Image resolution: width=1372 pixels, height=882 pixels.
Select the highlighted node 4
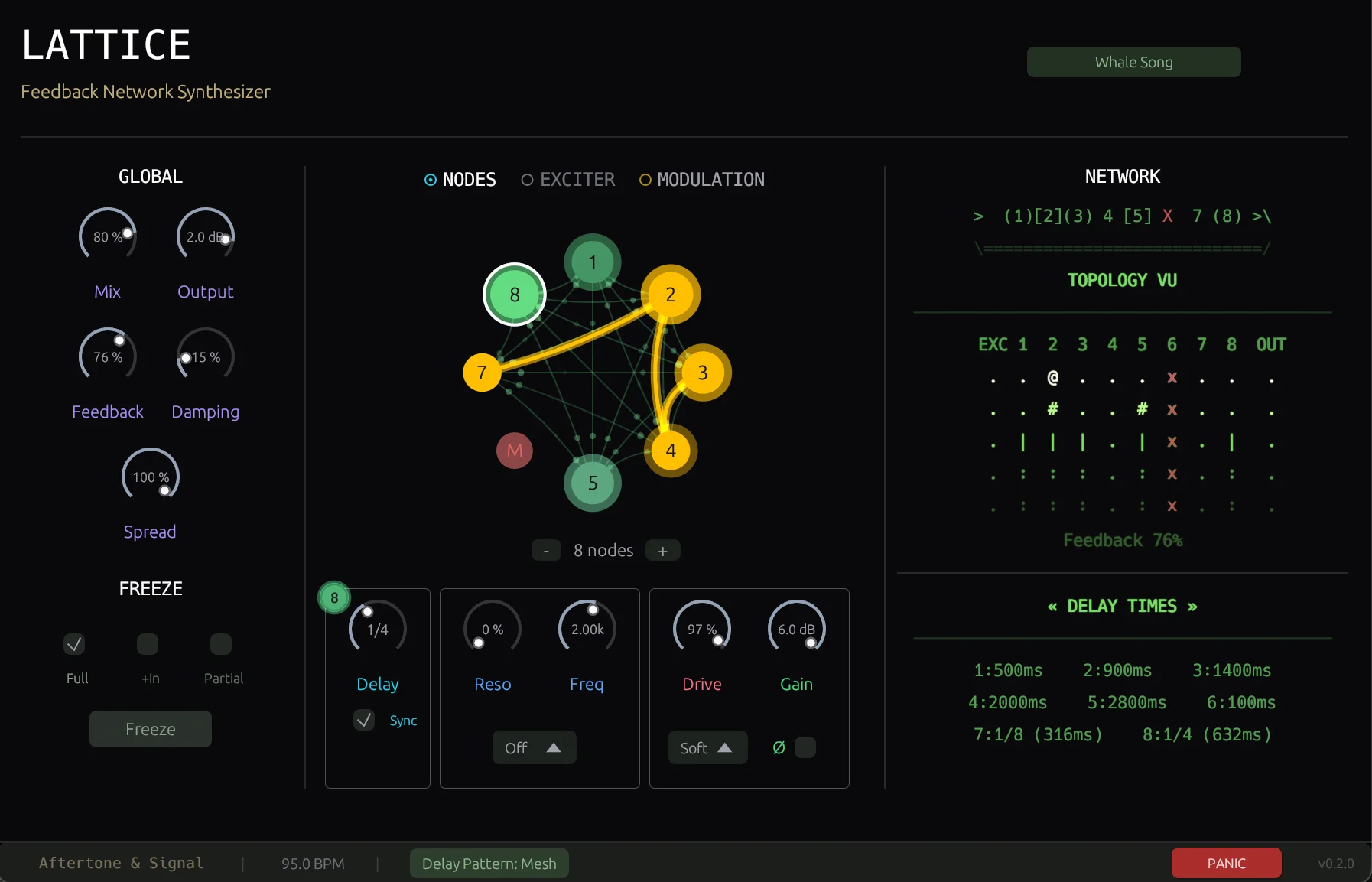(x=671, y=451)
